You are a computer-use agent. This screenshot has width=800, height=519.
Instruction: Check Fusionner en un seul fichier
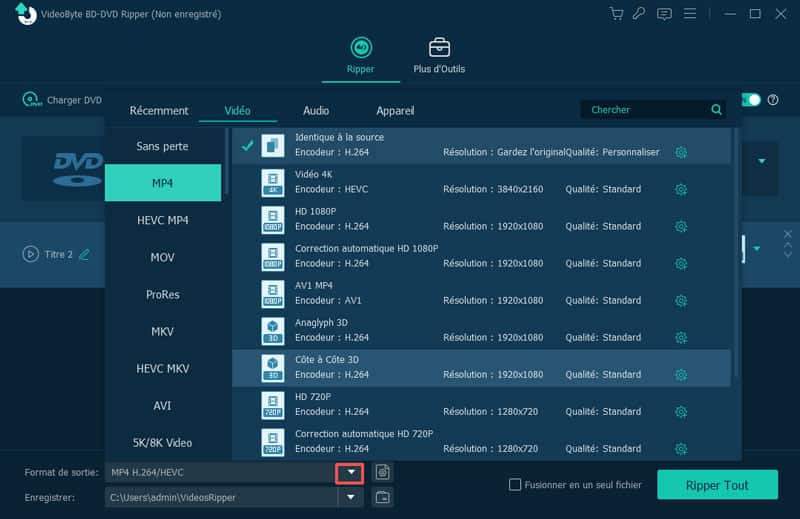pos(516,485)
